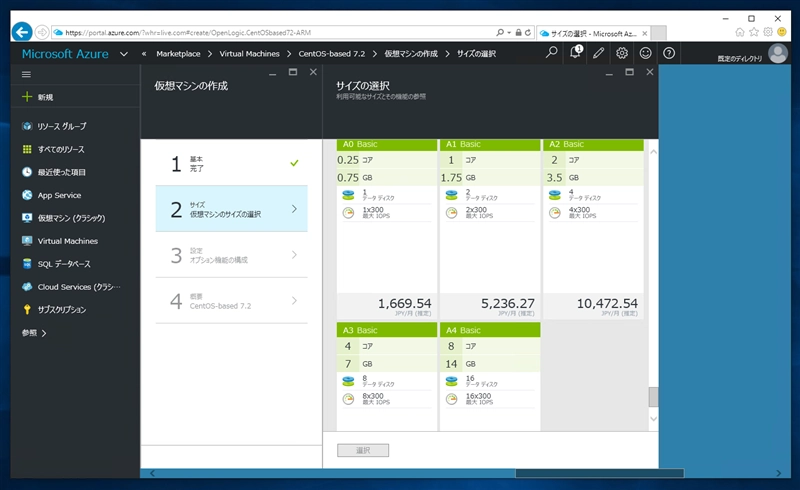
Task: Click the 選択 button
Action: [363, 450]
